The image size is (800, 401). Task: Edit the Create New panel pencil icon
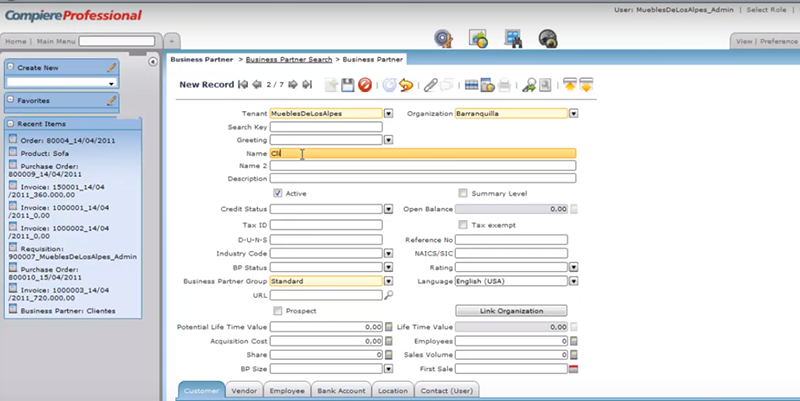(x=112, y=68)
